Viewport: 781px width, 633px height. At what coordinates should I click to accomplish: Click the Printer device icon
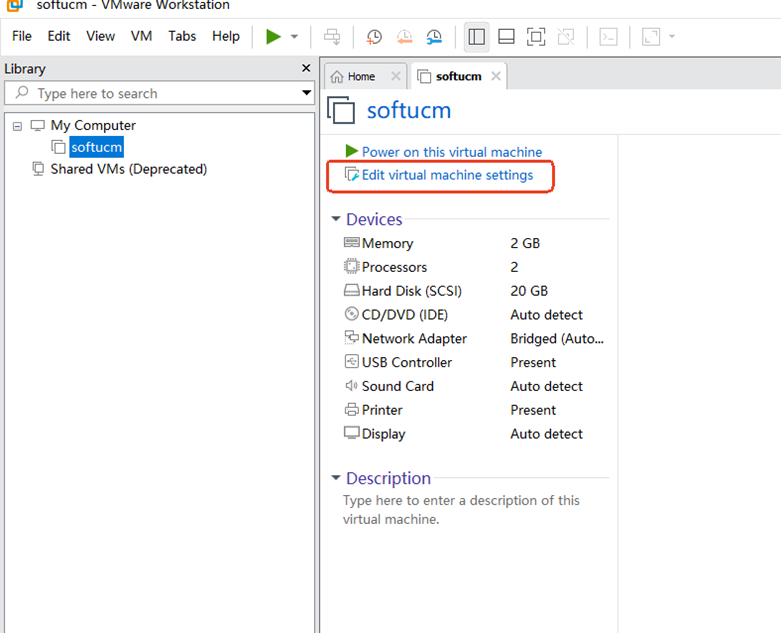point(351,409)
